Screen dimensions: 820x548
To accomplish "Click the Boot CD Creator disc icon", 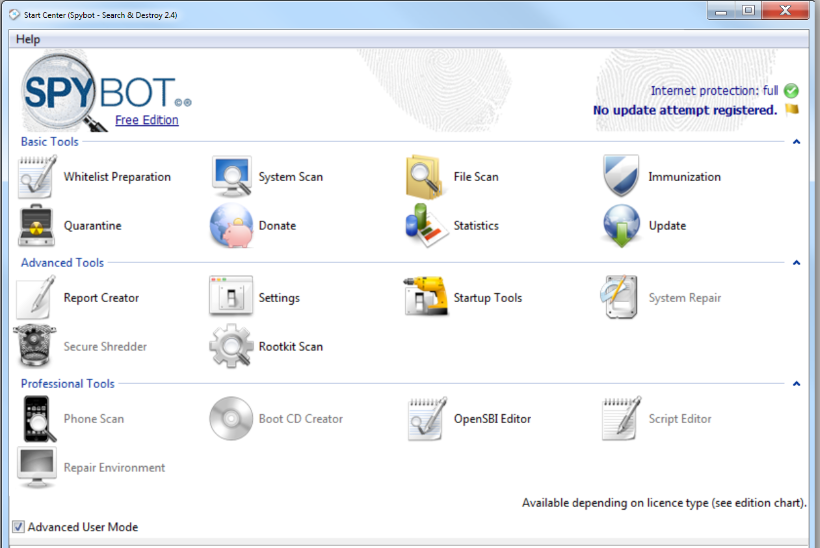I will (x=231, y=418).
